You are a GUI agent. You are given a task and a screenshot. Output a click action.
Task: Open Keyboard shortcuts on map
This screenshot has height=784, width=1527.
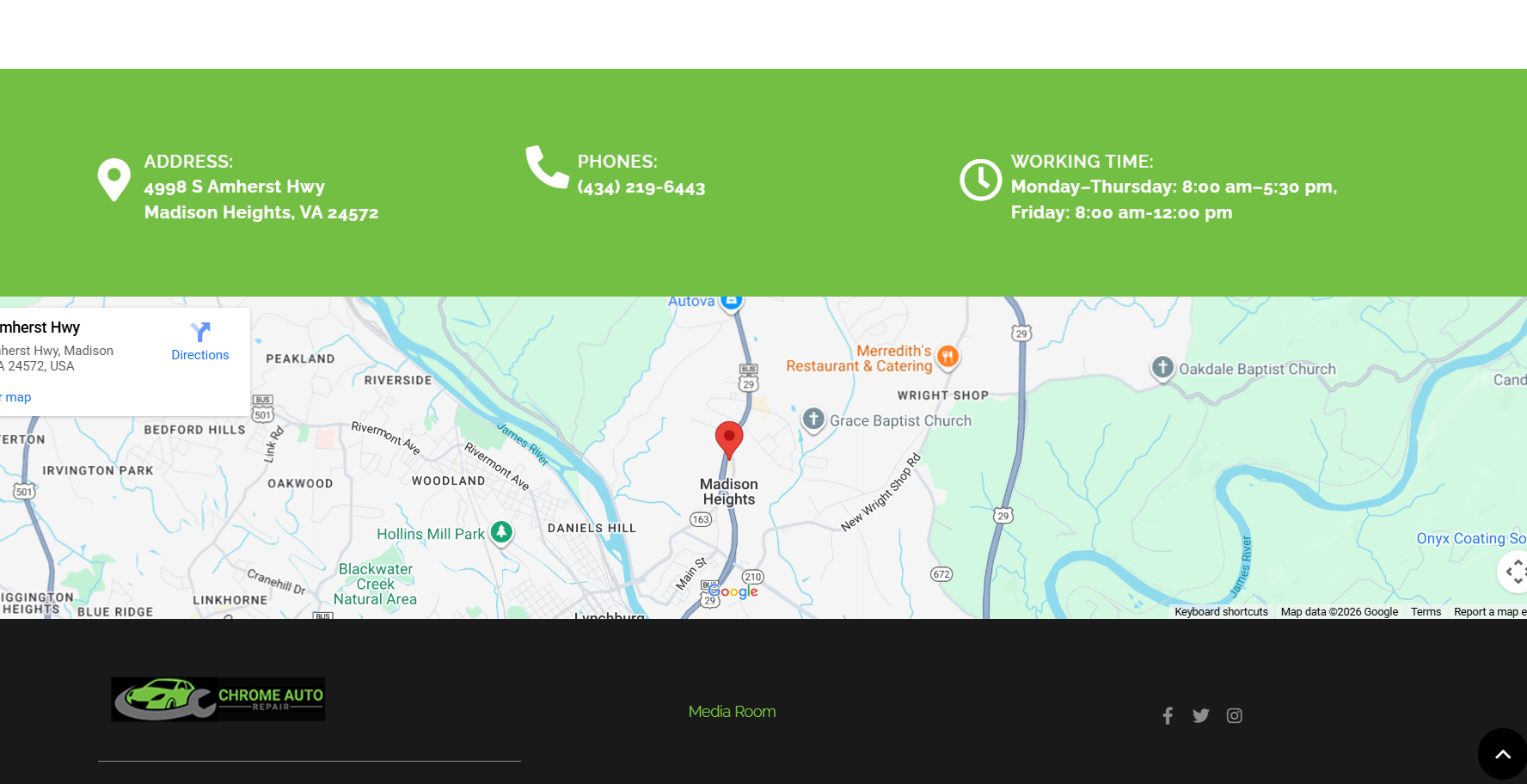pyautogui.click(x=1221, y=612)
